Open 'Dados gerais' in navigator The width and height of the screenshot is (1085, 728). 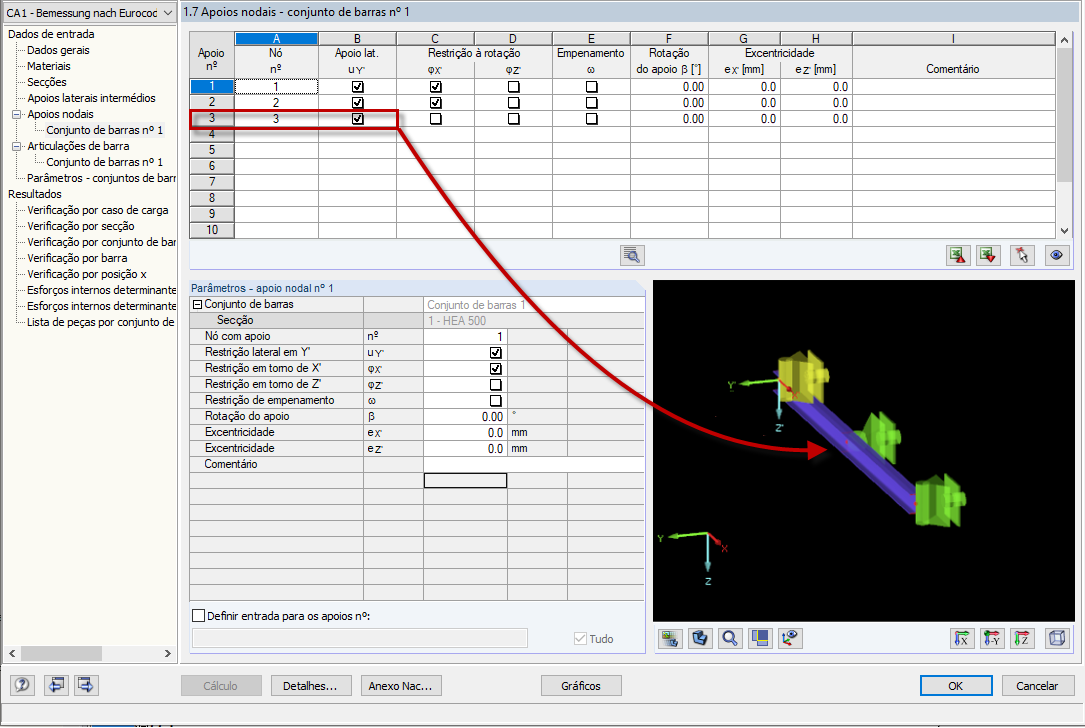[58, 51]
